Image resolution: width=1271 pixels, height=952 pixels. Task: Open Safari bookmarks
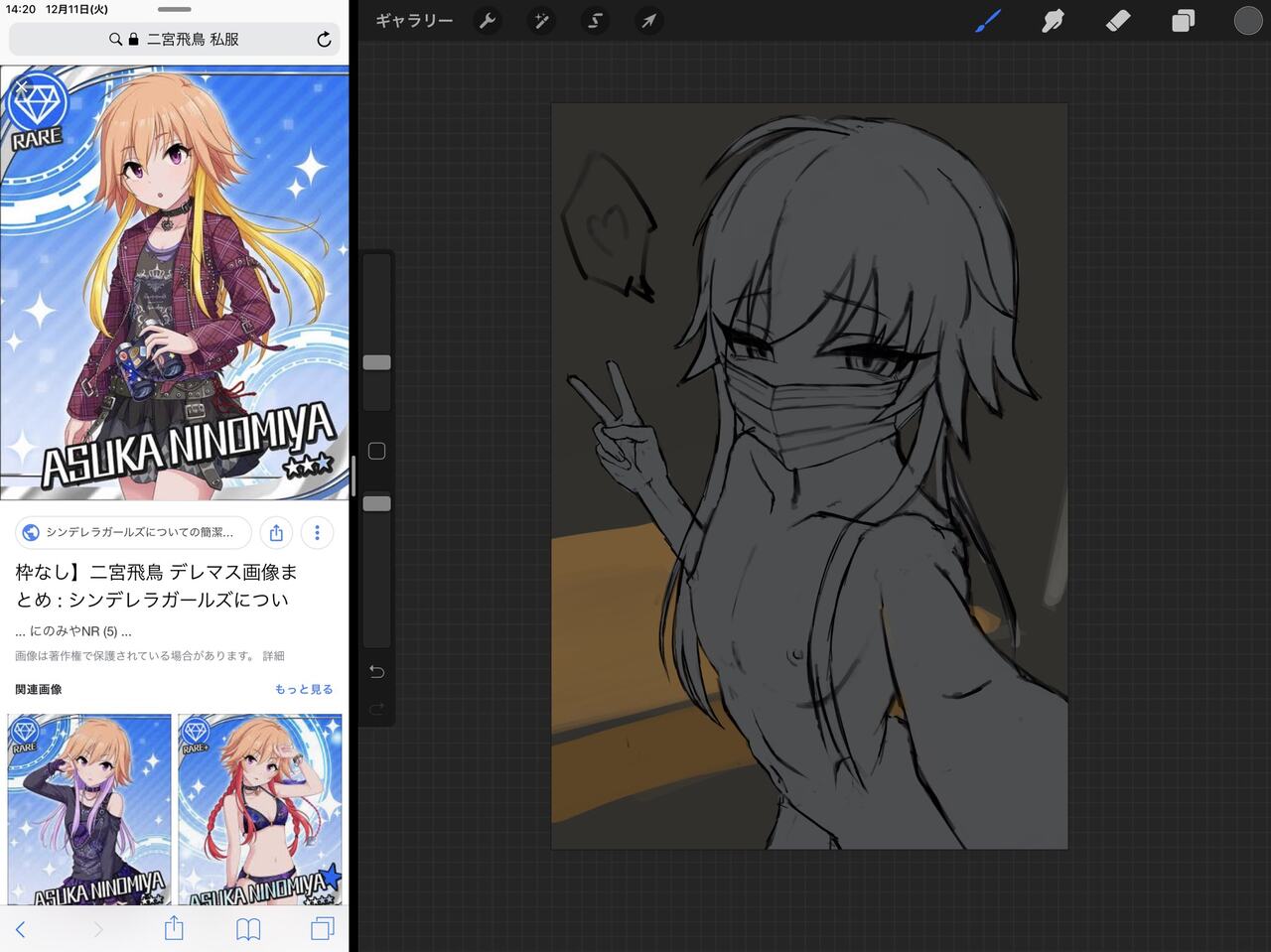[x=248, y=929]
